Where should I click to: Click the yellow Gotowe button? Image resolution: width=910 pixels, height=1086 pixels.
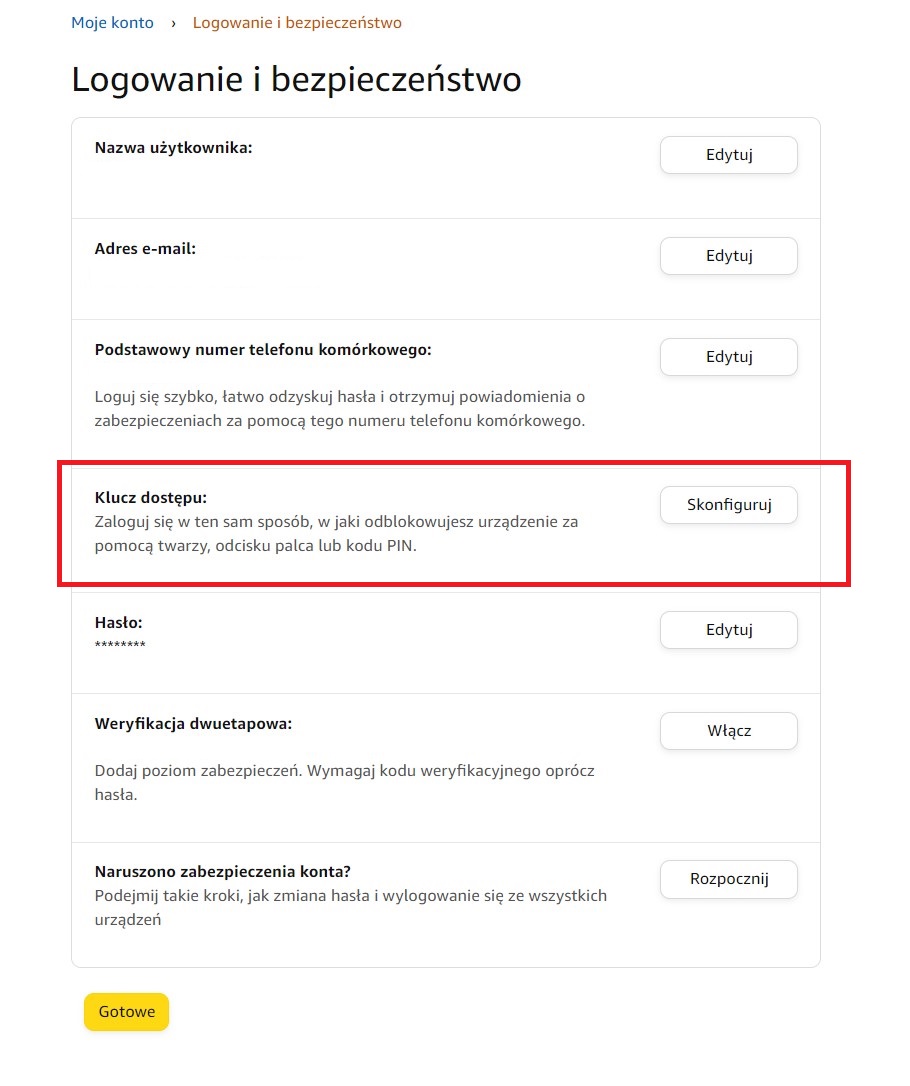[x=126, y=1012]
